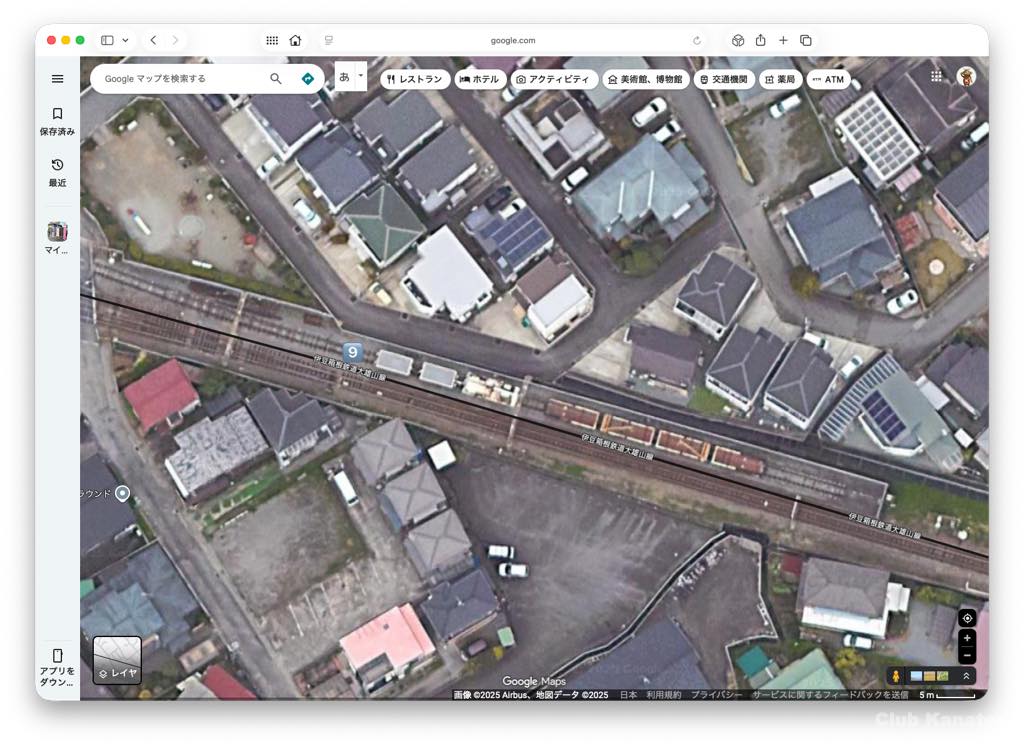Expand Safari sidebar options dropdown chevron
Viewport: 1024px width, 747px height.
pyautogui.click(x=125, y=40)
